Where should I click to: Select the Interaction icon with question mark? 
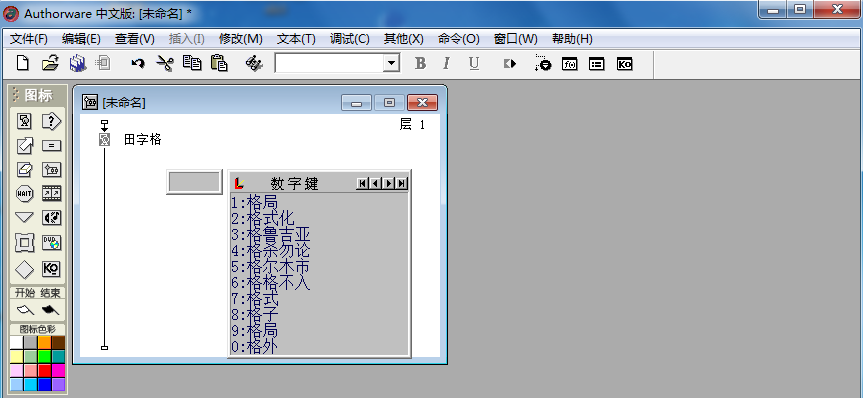(51, 121)
